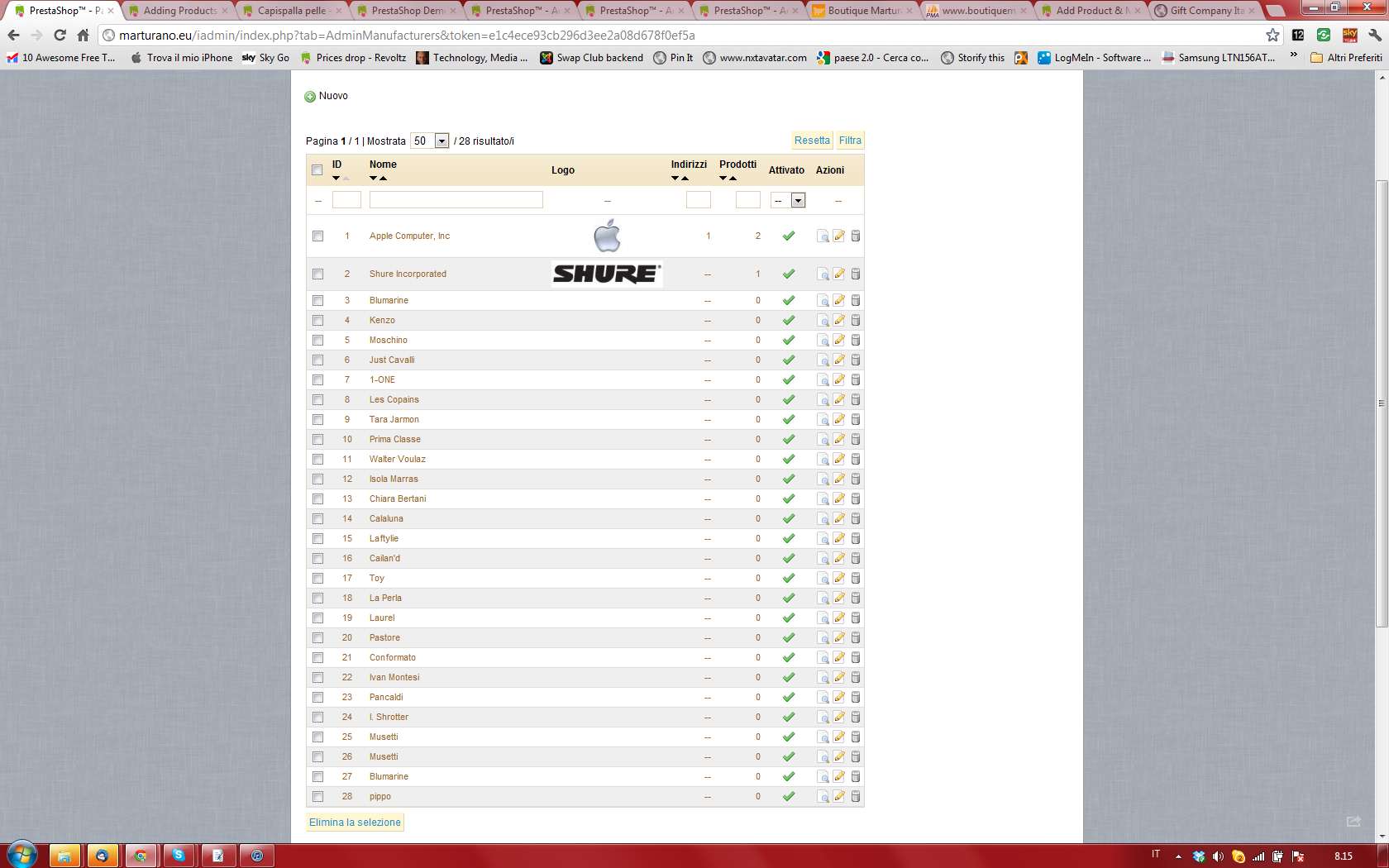The height and width of the screenshot is (868, 1389).
Task: Switch to the PrestaShop Demo tab
Action: point(407,11)
